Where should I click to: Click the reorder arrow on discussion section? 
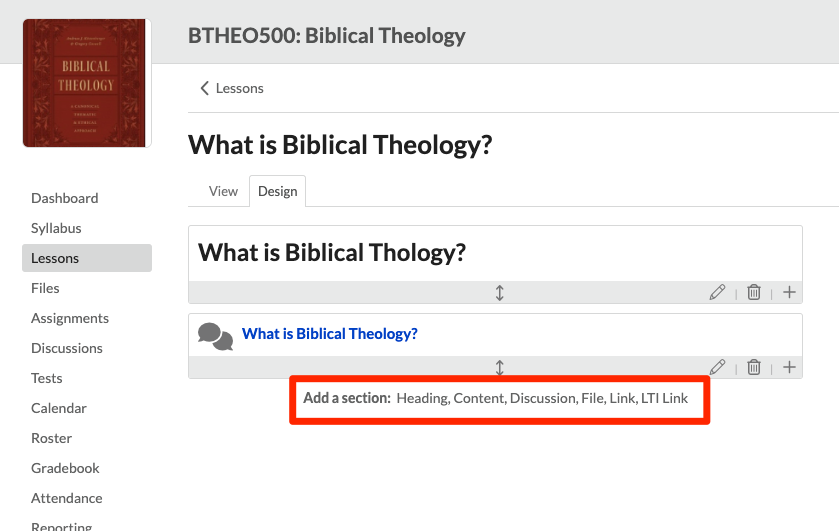[499, 368]
